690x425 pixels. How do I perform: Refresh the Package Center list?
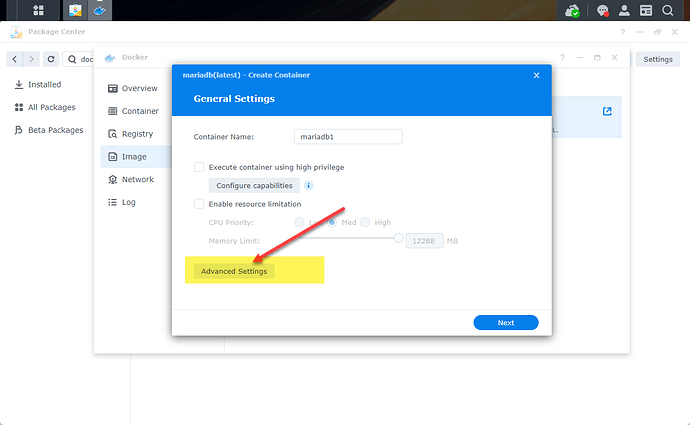tap(51, 59)
